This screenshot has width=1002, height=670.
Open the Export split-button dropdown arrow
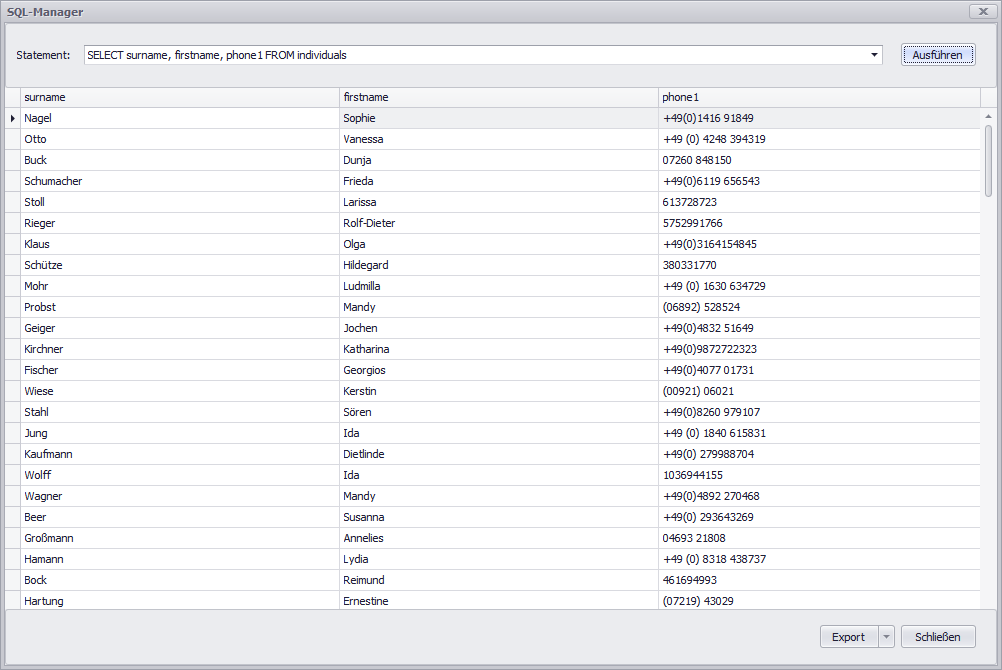(886, 637)
